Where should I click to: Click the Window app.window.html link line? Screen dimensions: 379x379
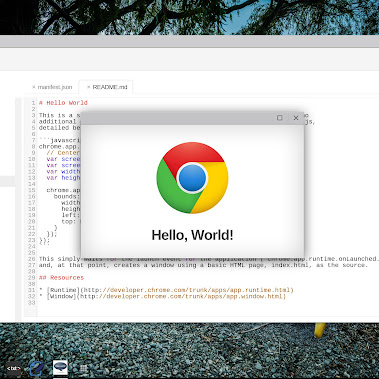162,296
